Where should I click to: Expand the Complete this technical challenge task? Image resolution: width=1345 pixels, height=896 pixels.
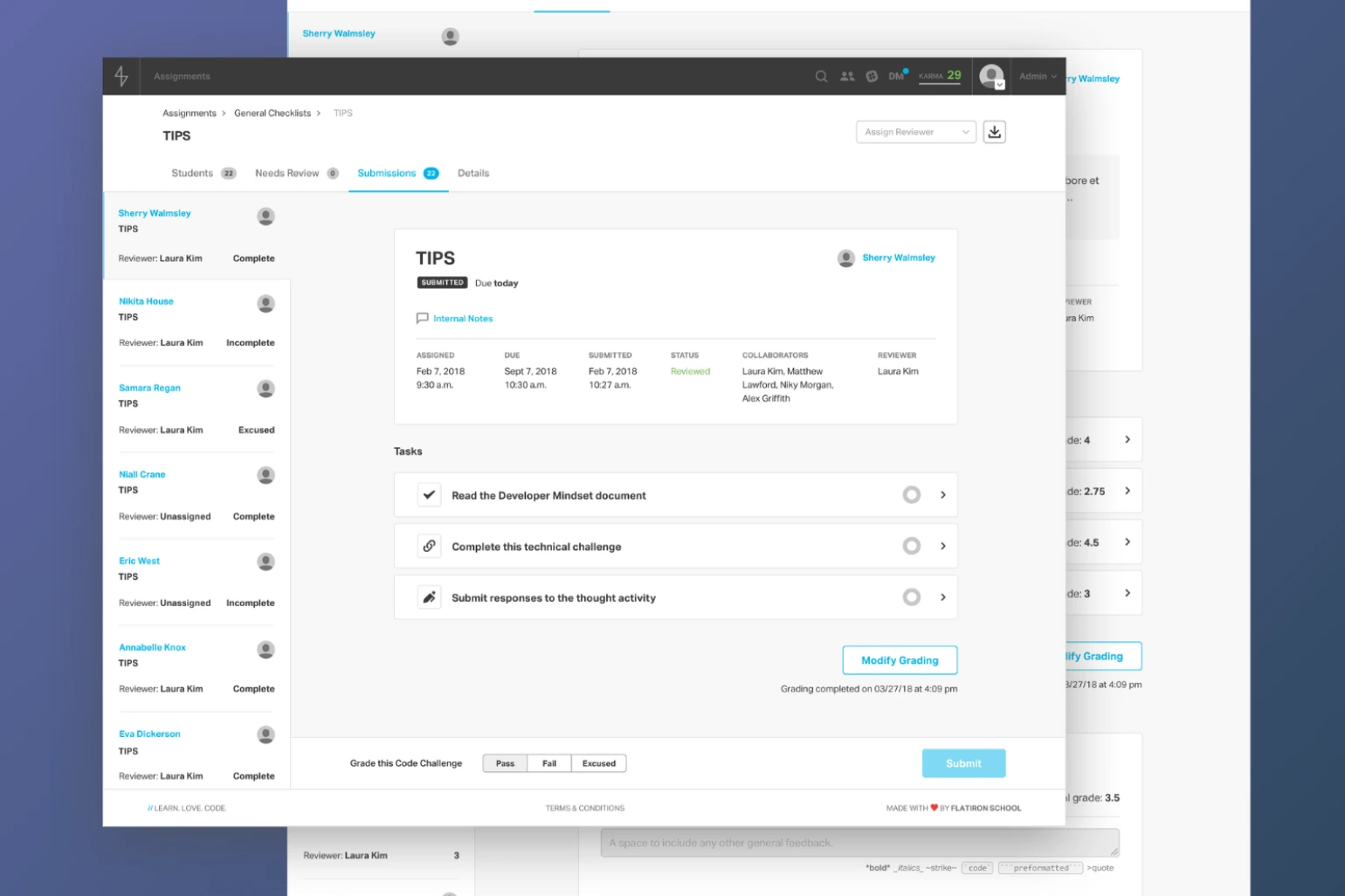943,546
